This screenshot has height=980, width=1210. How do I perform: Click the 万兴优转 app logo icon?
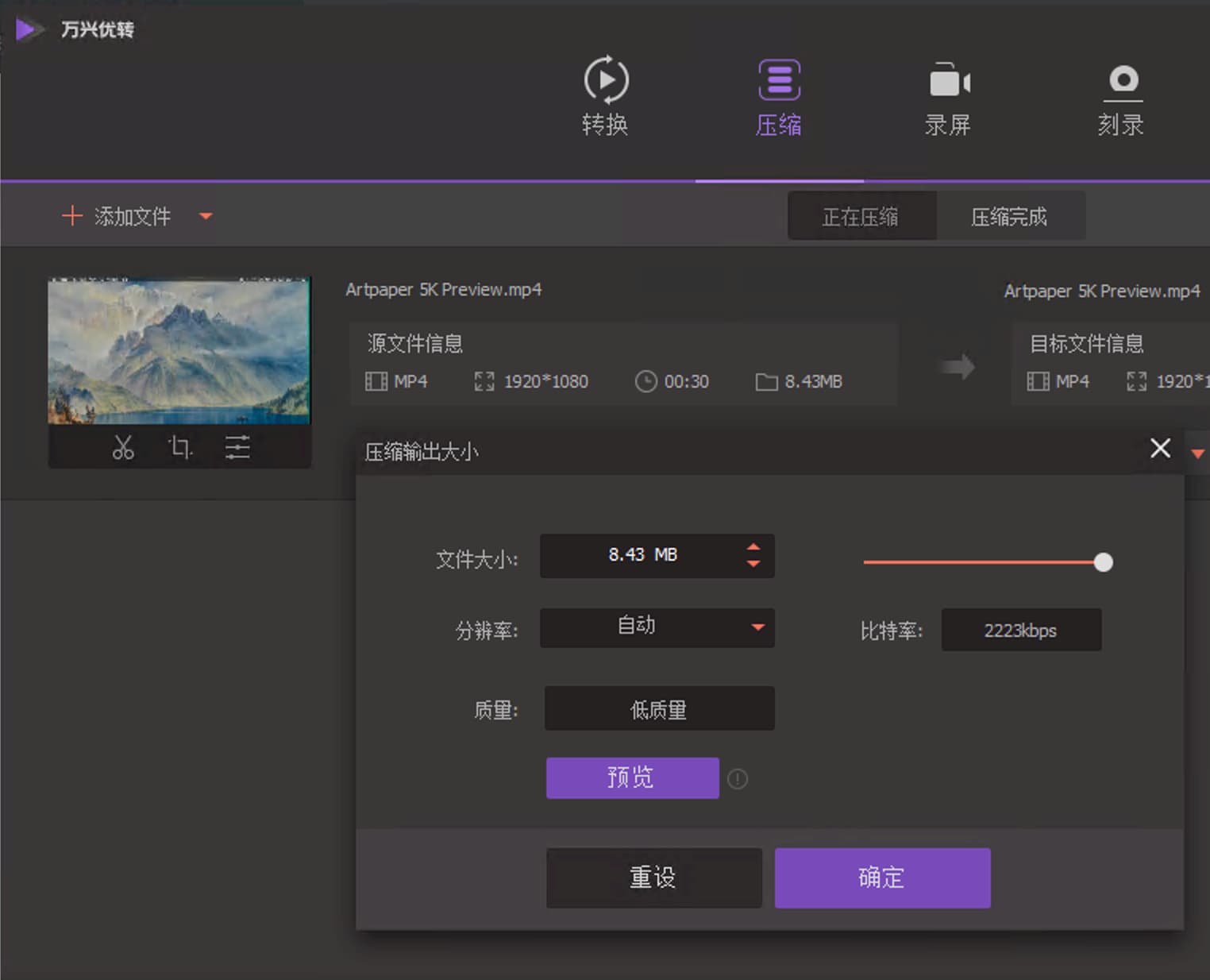29,29
